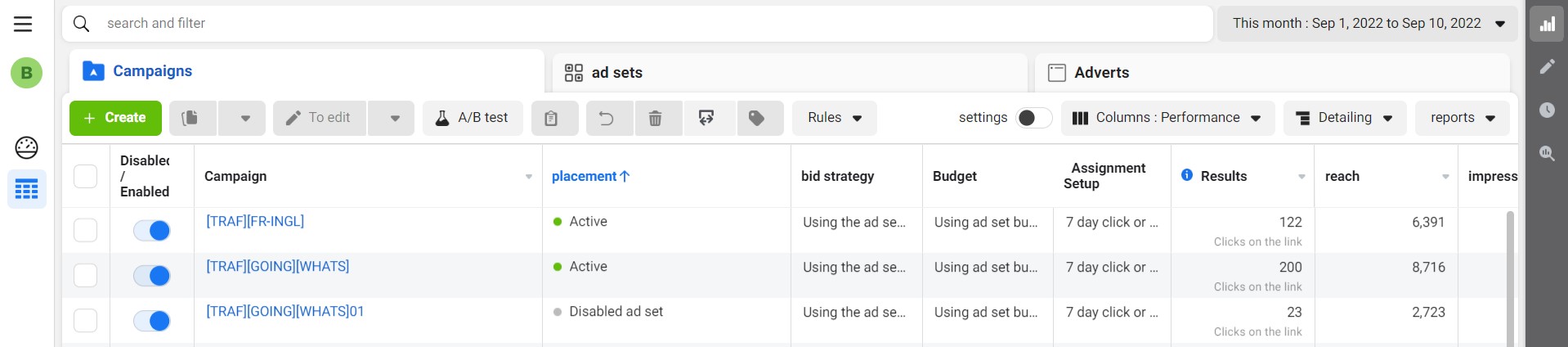Open the [TRAF][GOING][WHATS]01 campaign link

tap(284, 312)
